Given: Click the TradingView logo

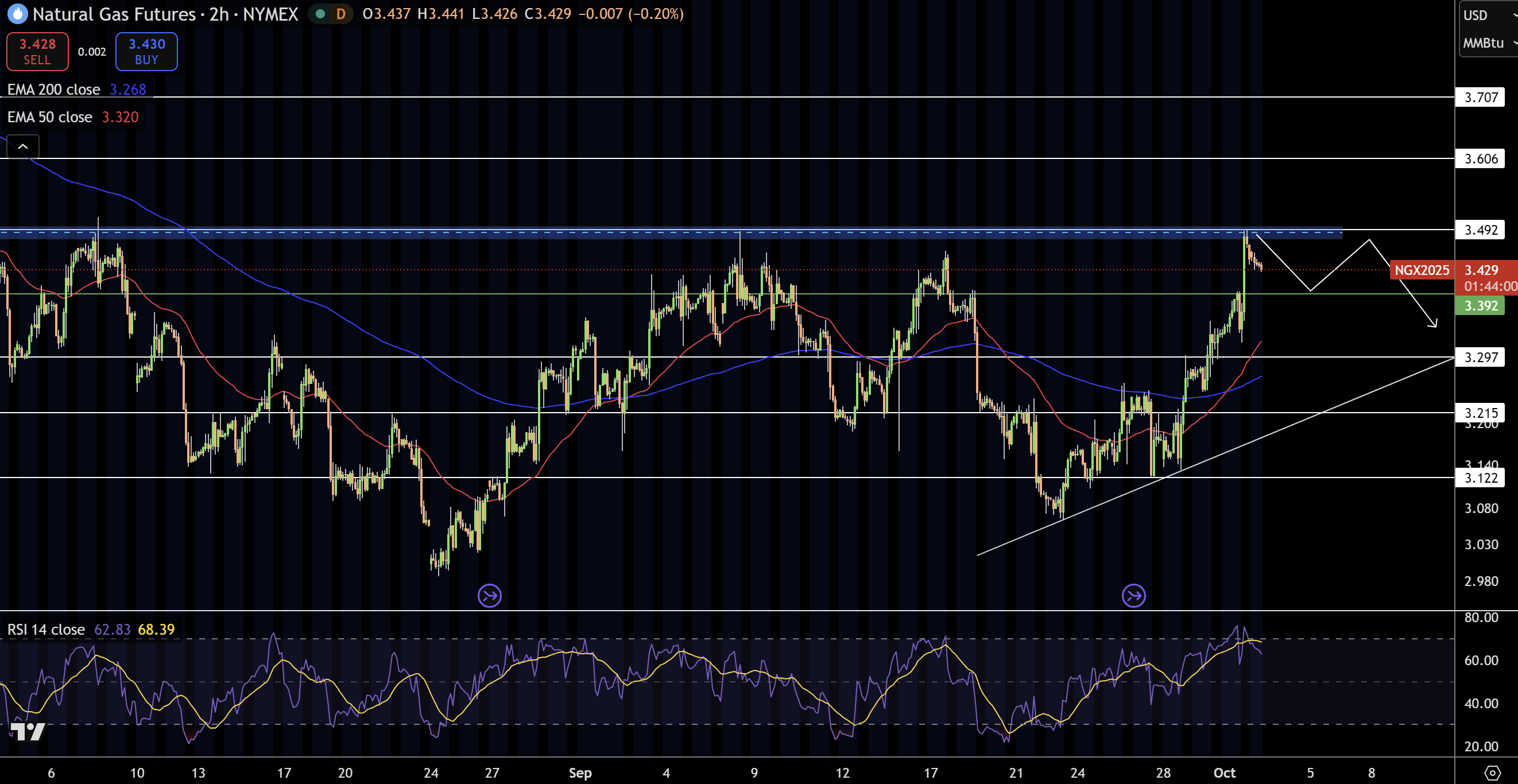Looking at the screenshot, I should pyautogui.click(x=27, y=731).
